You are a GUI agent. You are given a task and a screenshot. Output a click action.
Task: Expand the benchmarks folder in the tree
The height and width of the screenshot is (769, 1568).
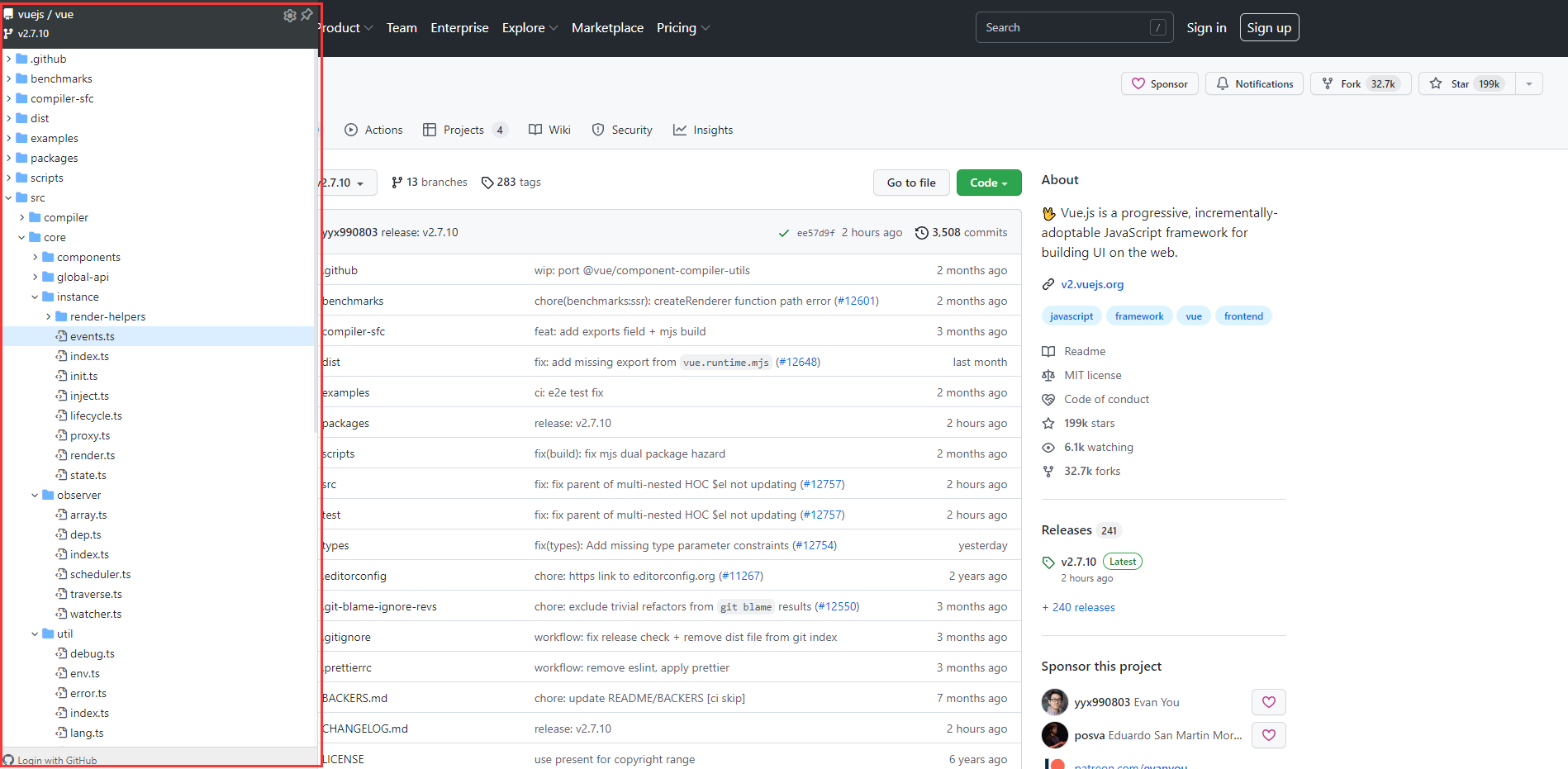[9, 78]
